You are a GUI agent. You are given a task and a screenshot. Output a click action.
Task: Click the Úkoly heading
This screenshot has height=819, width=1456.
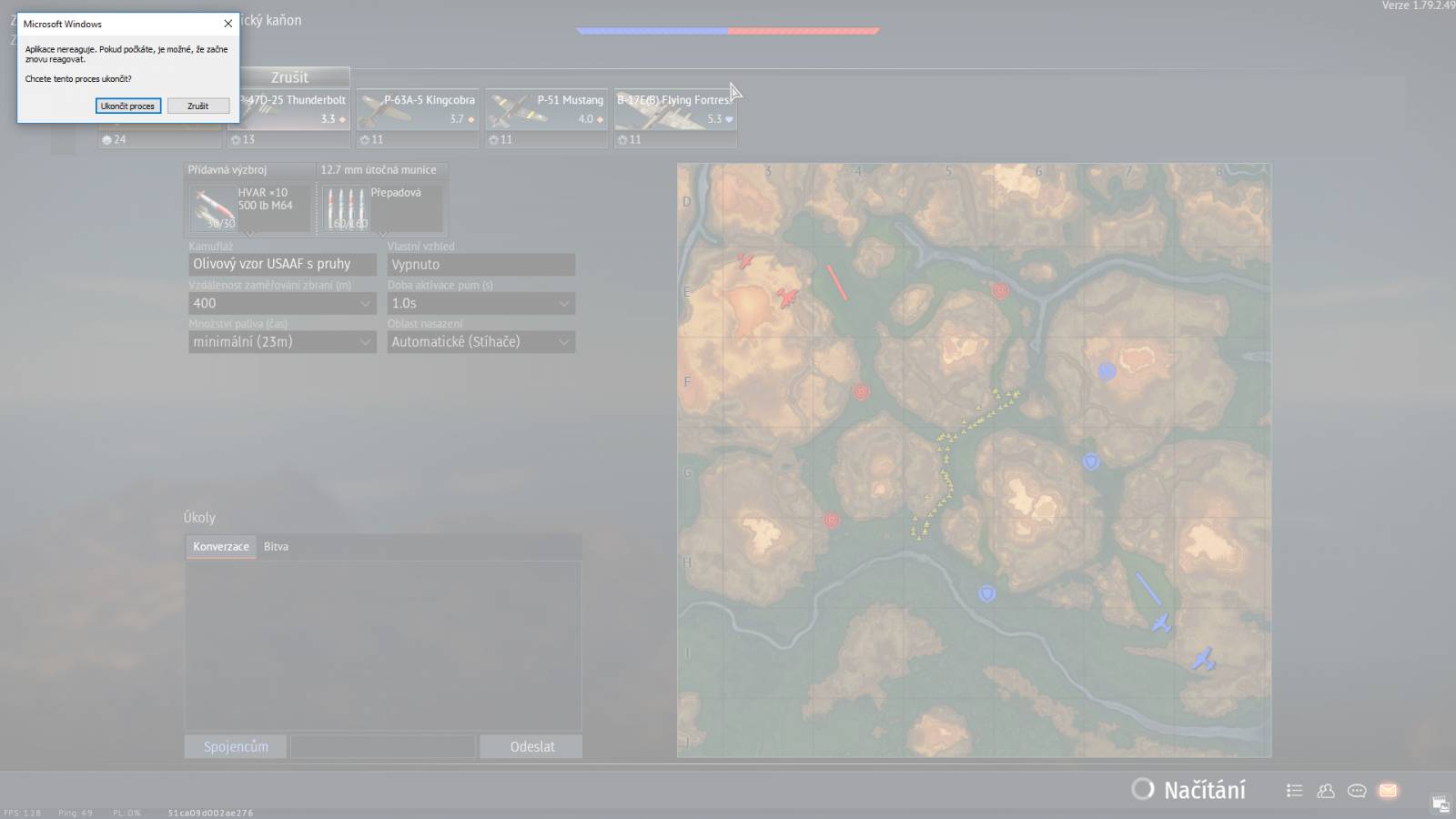click(x=199, y=517)
